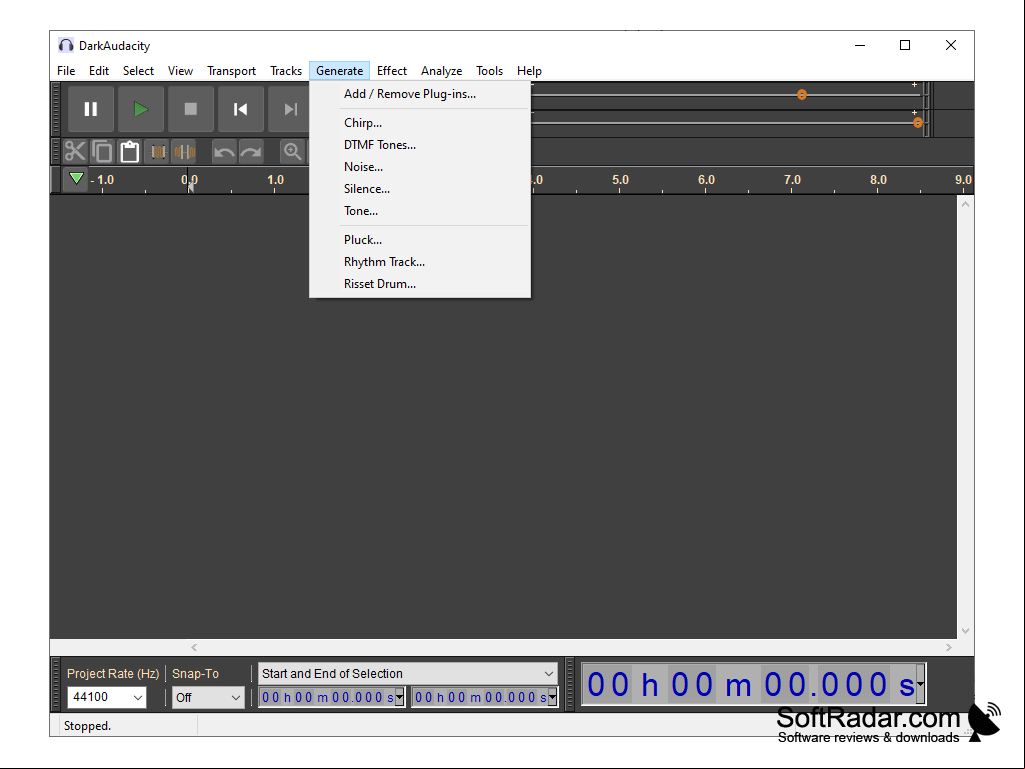Click the 7.0 mark on timeline ruler
Screen dimensions: 1025x769
(792, 180)
